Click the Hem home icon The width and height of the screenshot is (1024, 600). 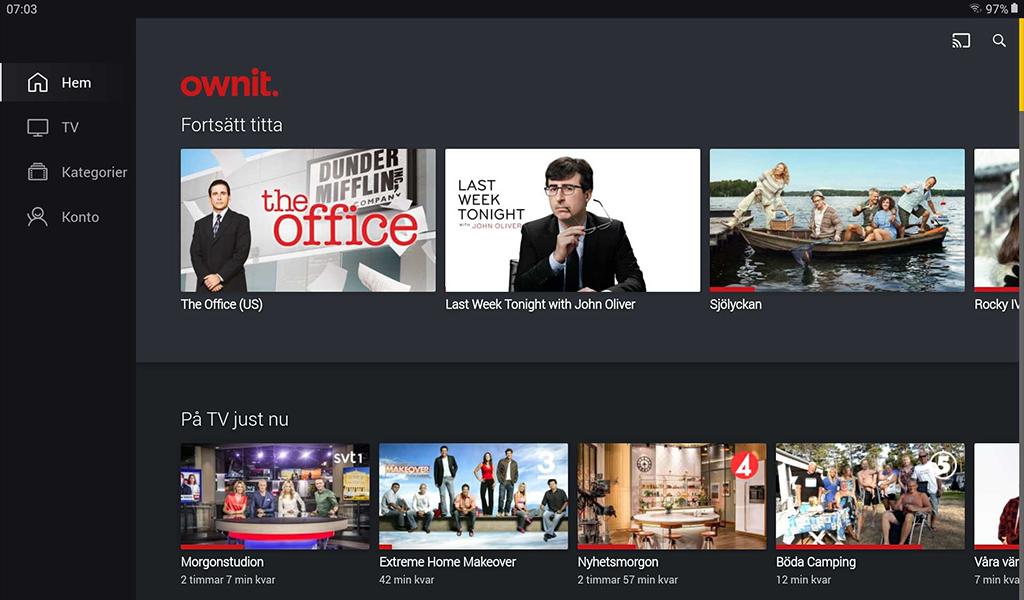(37, 82)
